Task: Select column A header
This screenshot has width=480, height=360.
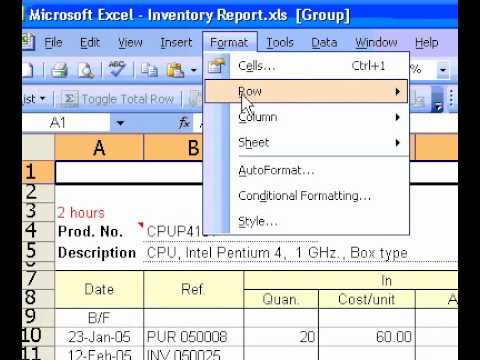Action: tap(99, 147)
